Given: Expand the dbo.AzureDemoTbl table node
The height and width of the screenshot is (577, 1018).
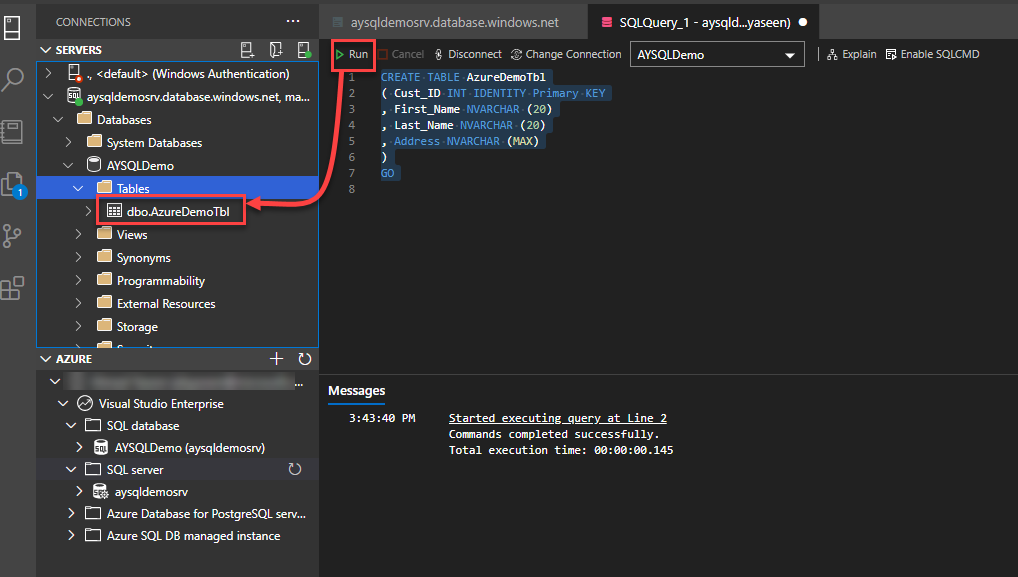Looking at the screenshot, I should pos(88,211).
